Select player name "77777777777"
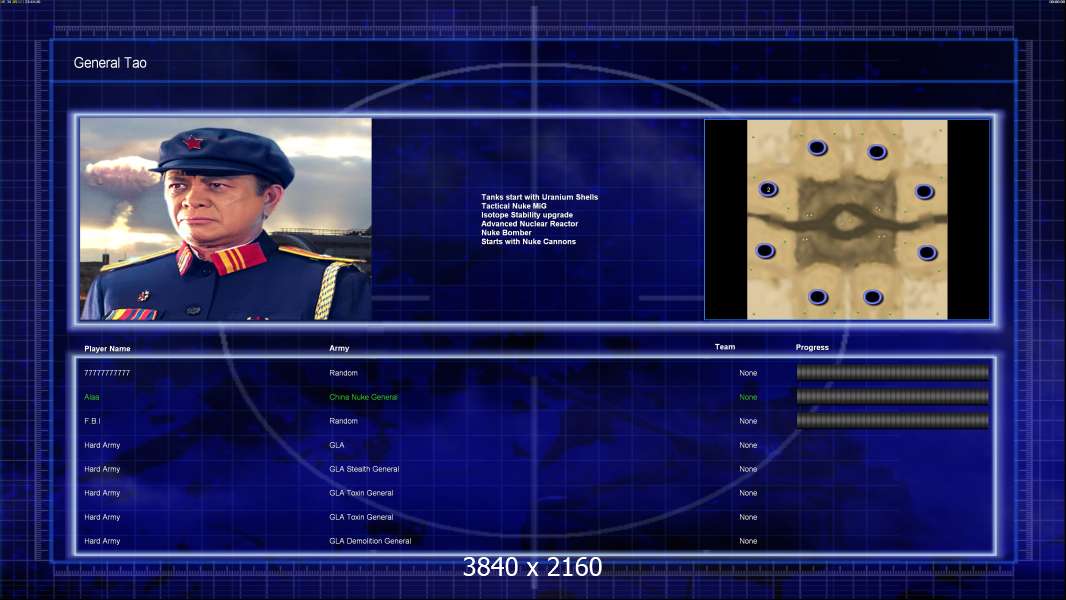 coord(107,373)
